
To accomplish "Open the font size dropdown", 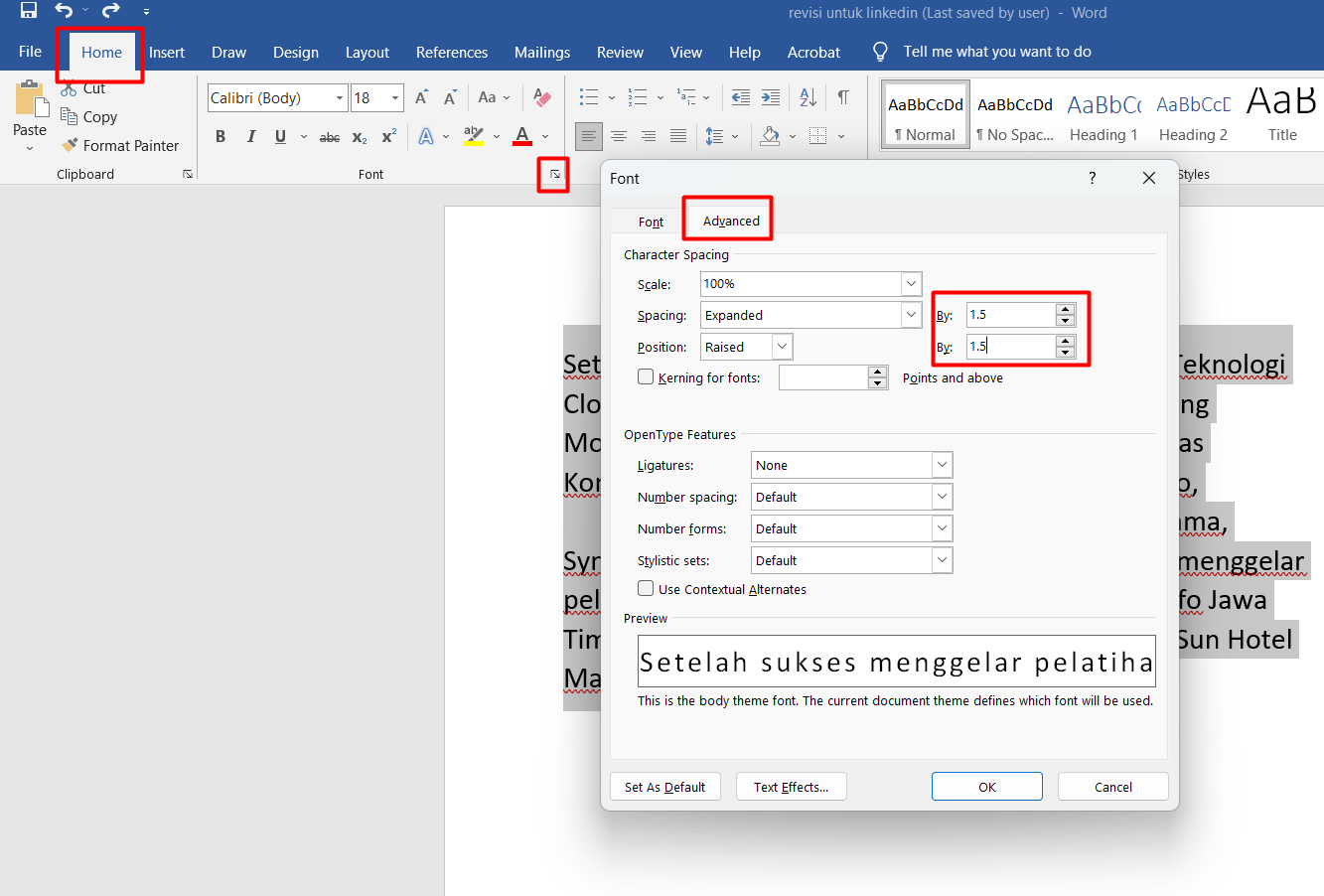I will 395,97.
